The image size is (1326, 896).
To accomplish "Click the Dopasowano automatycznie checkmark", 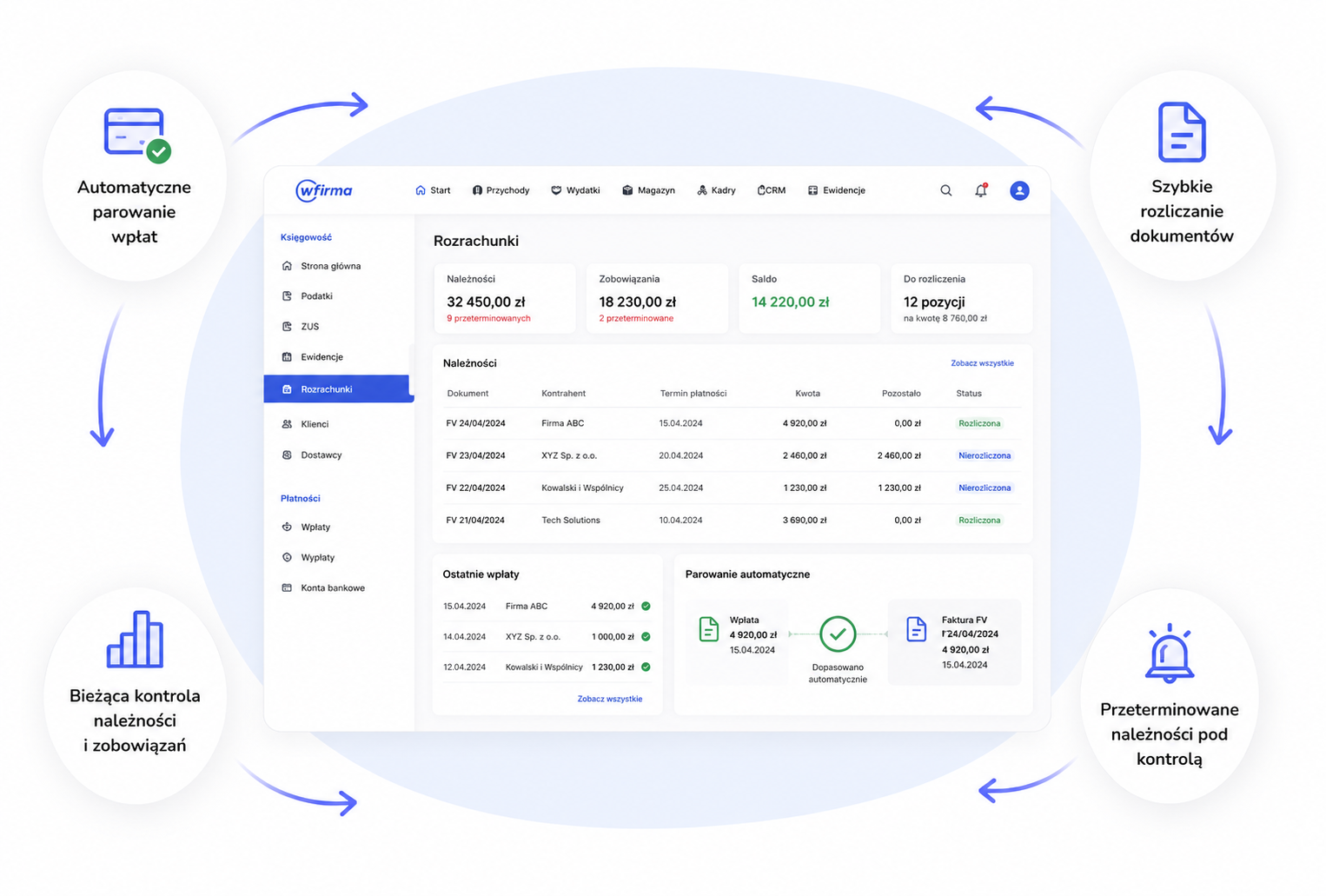I will [838, 634].
